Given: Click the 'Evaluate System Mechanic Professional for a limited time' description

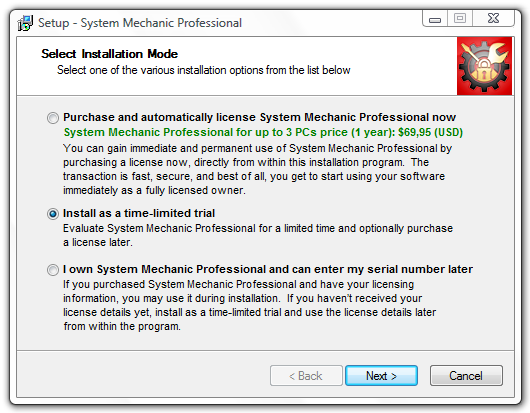Looking at the screenshot, I should click(x=258, y=235).
